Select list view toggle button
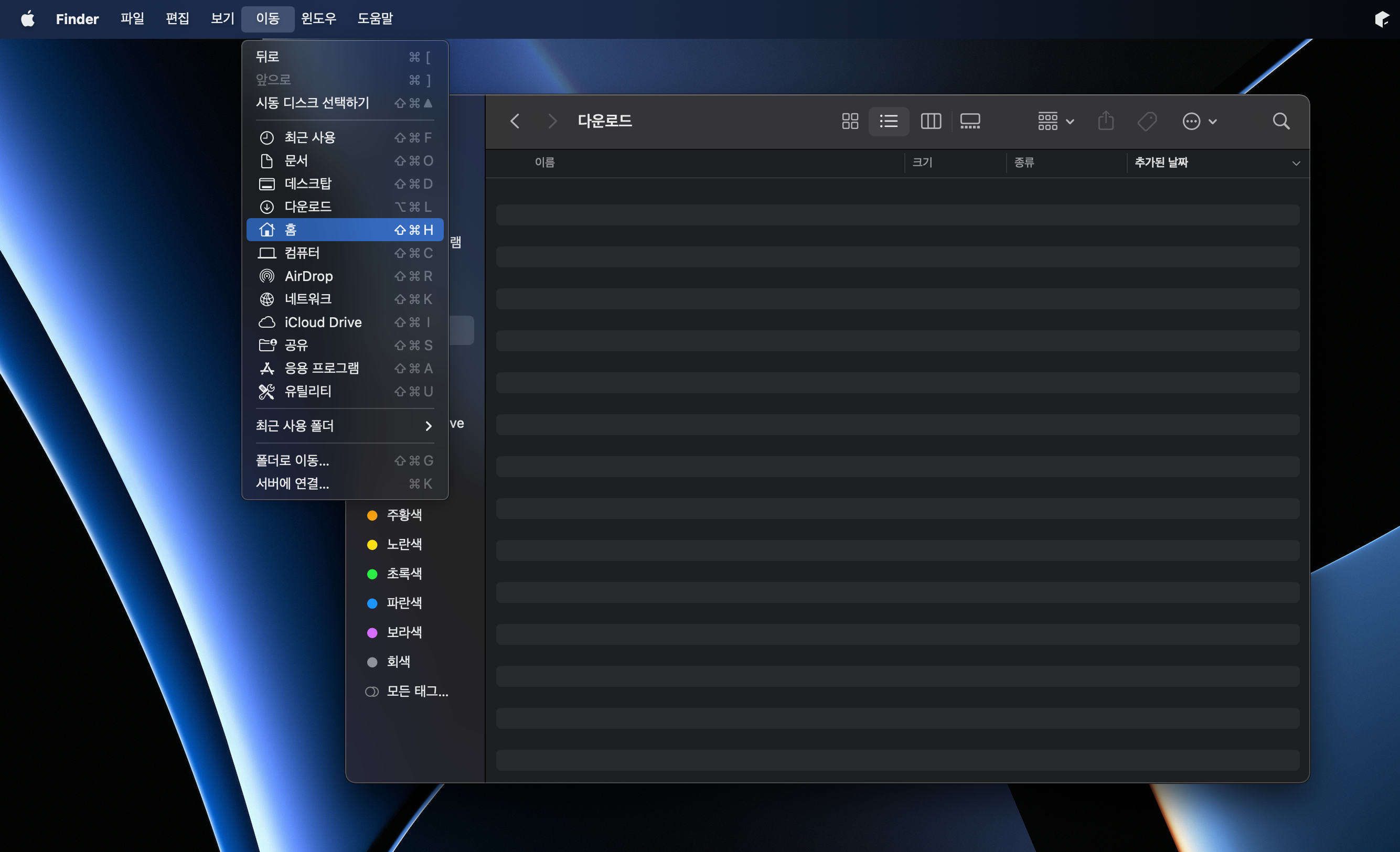This screenshot has height=852, width=1400. coord(889,121)
